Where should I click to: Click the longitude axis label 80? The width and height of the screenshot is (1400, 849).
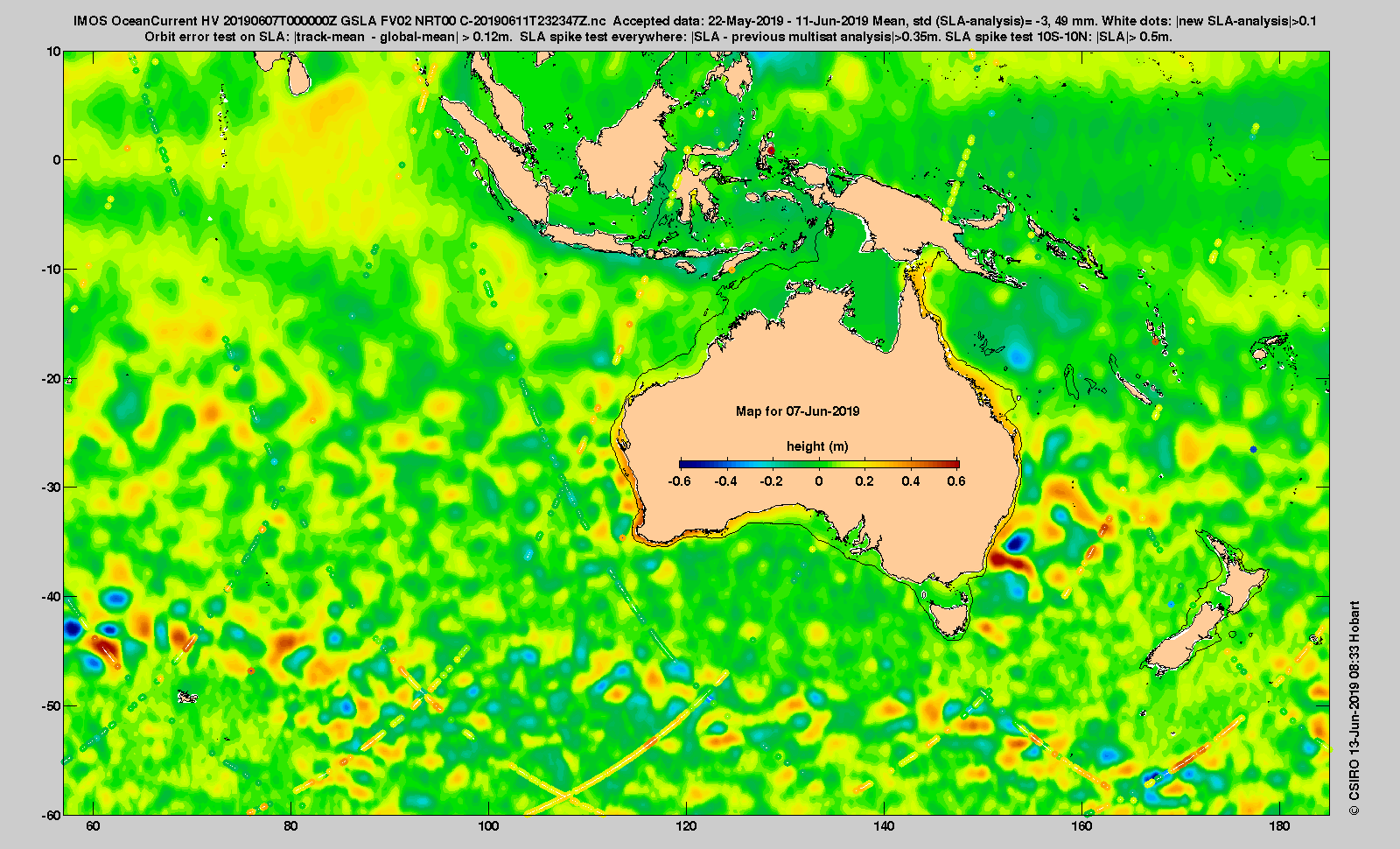click(x=291, y=827)
